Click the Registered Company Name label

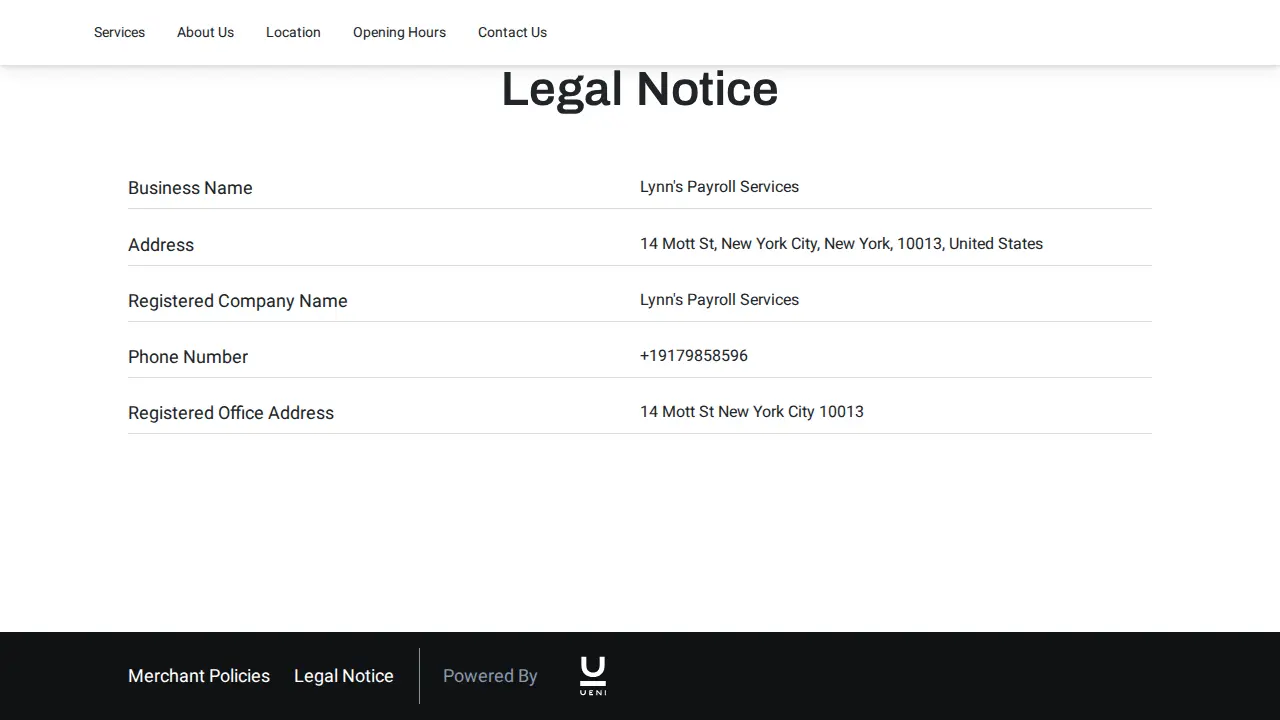point(238,301)
